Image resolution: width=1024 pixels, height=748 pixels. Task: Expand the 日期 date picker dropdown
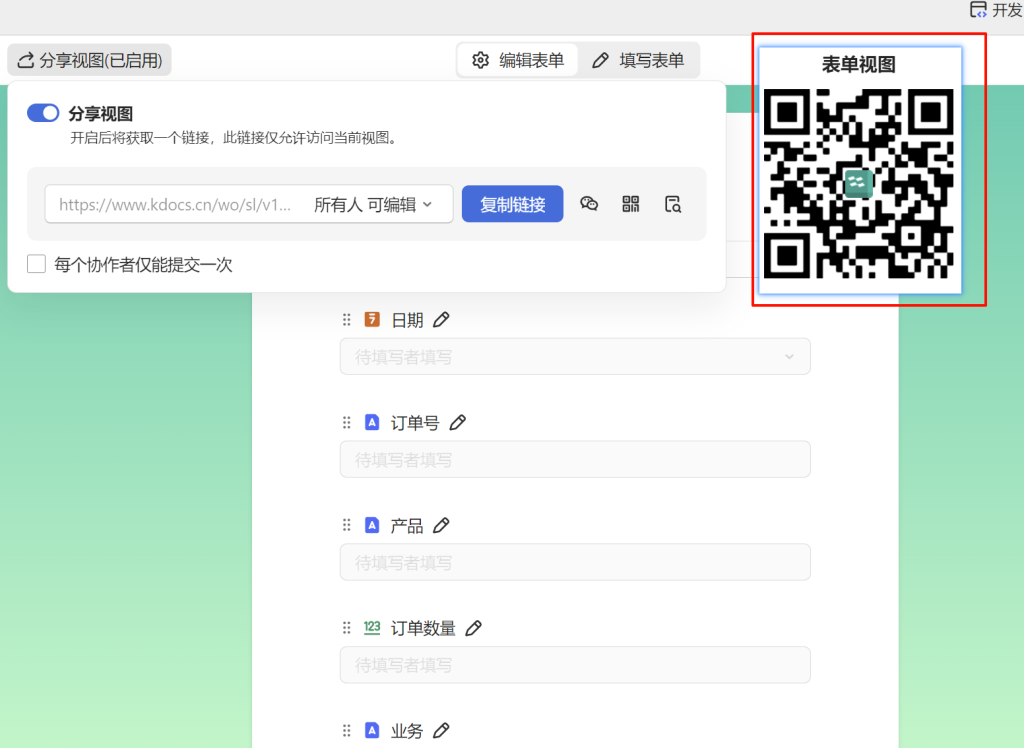pyautogui.click(x=789, y=357)
